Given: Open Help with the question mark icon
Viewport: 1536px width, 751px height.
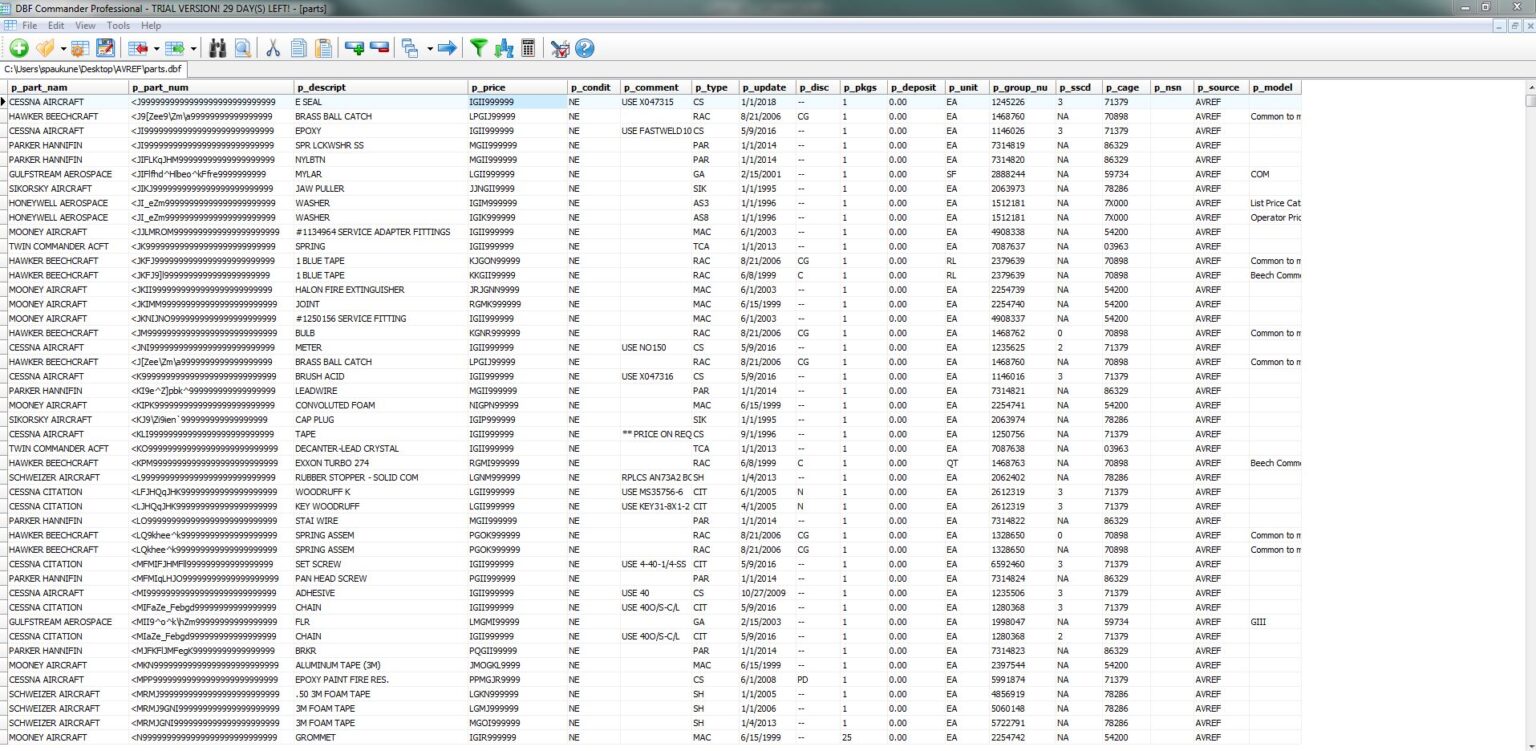Looking at the screenshot, I should (x=584, y=47).
